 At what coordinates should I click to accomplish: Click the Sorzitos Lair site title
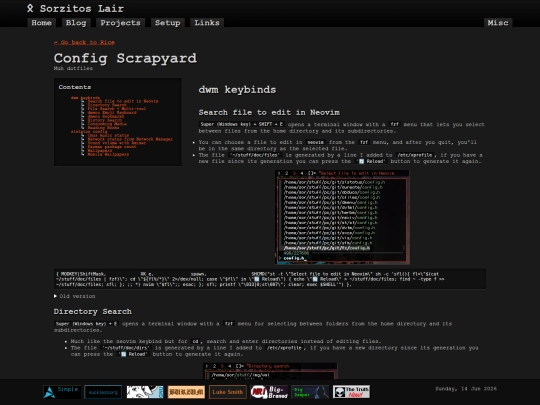click(82, 9)
